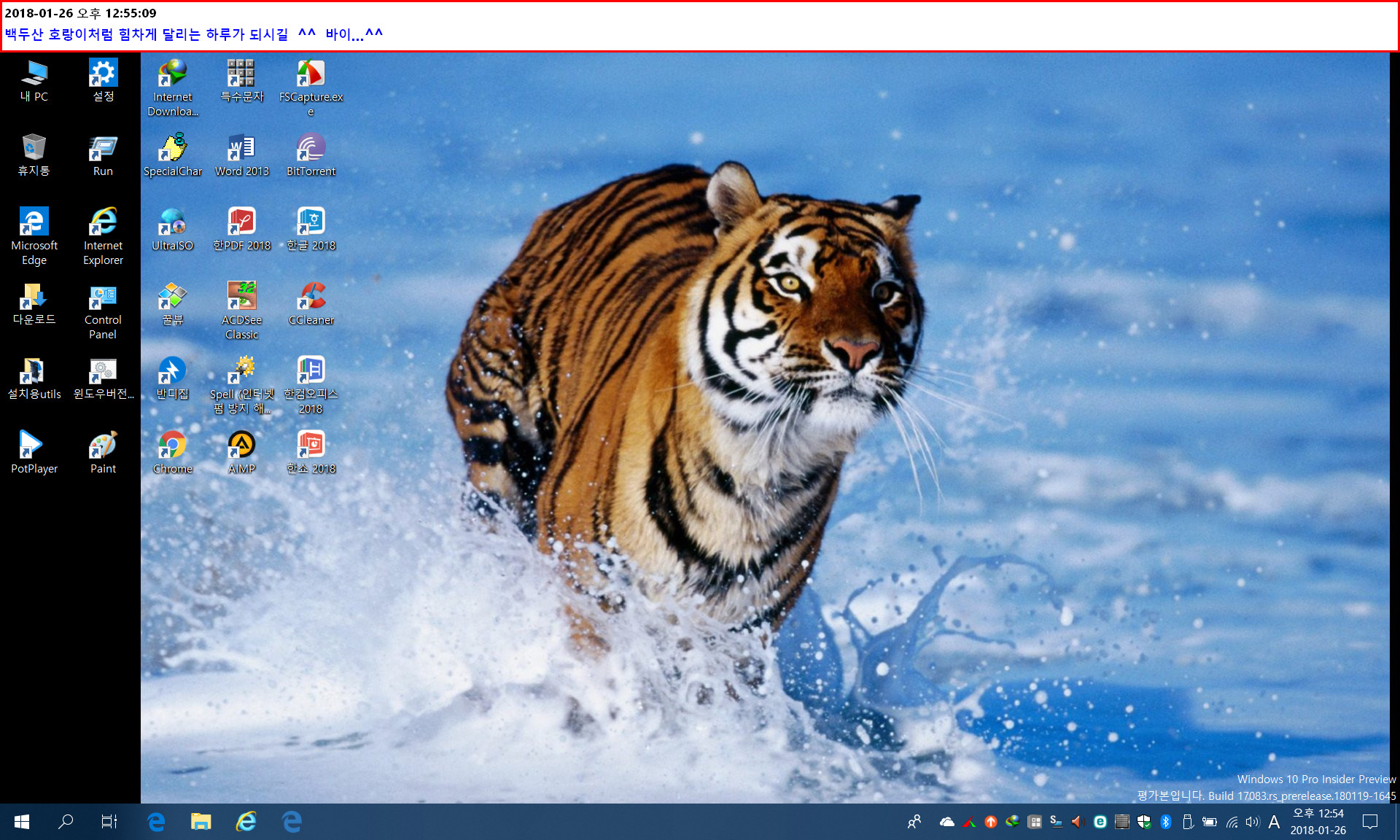Select the Microsoft Edge desktop icon

coord(34,237)
